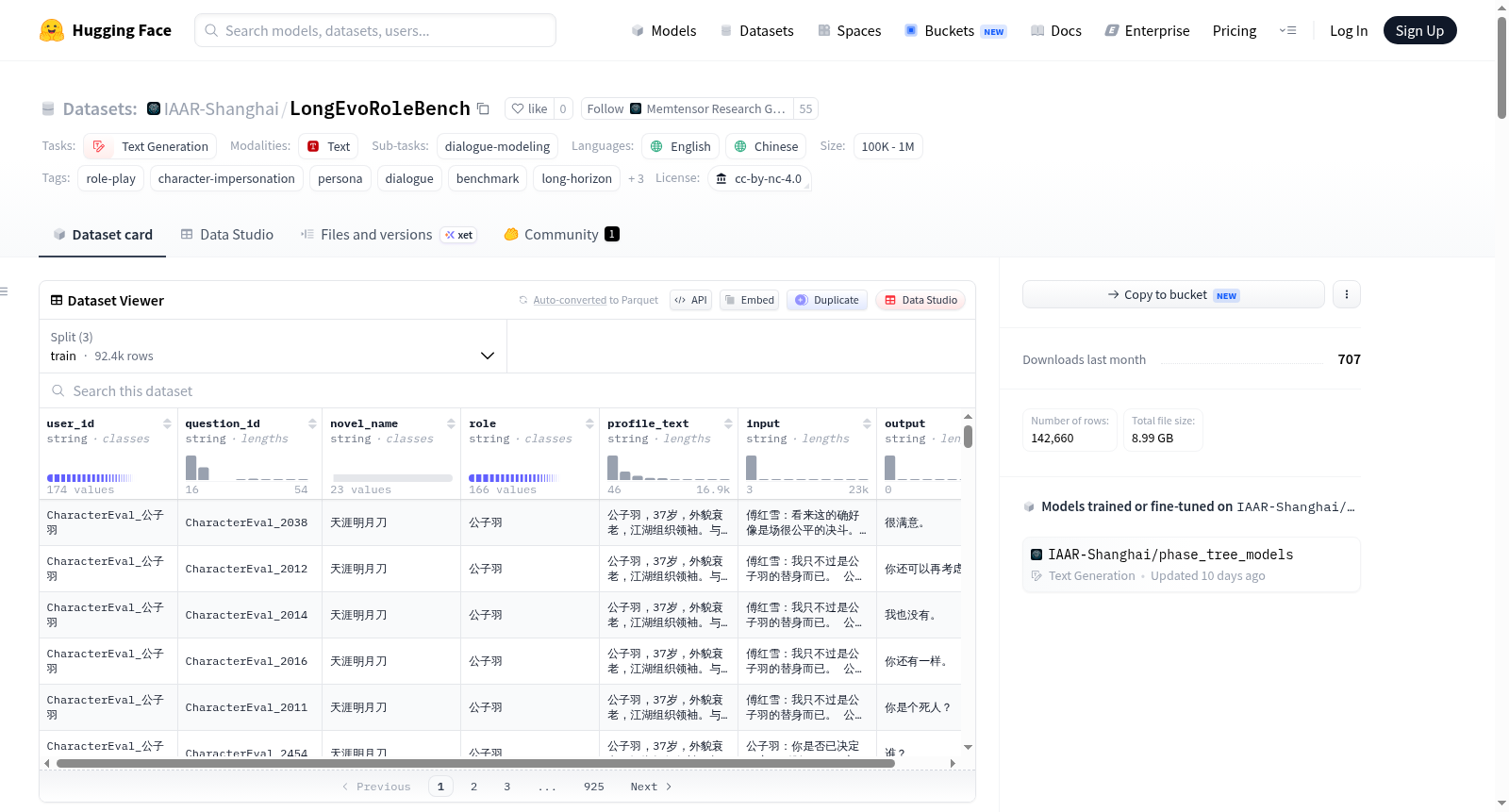Open the Dataset card tab

pyautogui.click(x=102, y=235)
